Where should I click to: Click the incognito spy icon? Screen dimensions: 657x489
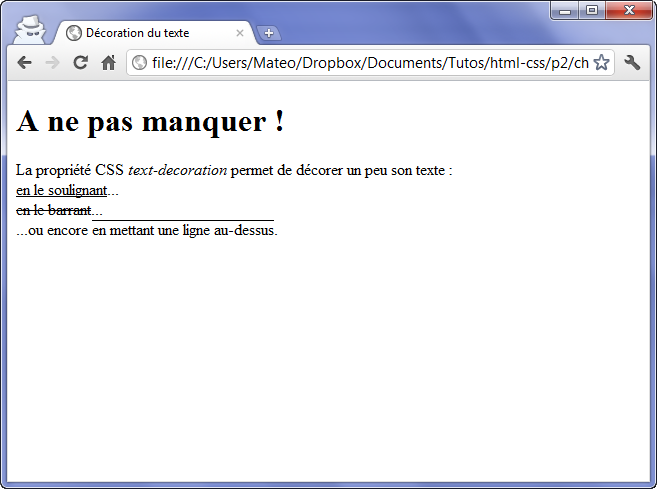coord(30,28)
